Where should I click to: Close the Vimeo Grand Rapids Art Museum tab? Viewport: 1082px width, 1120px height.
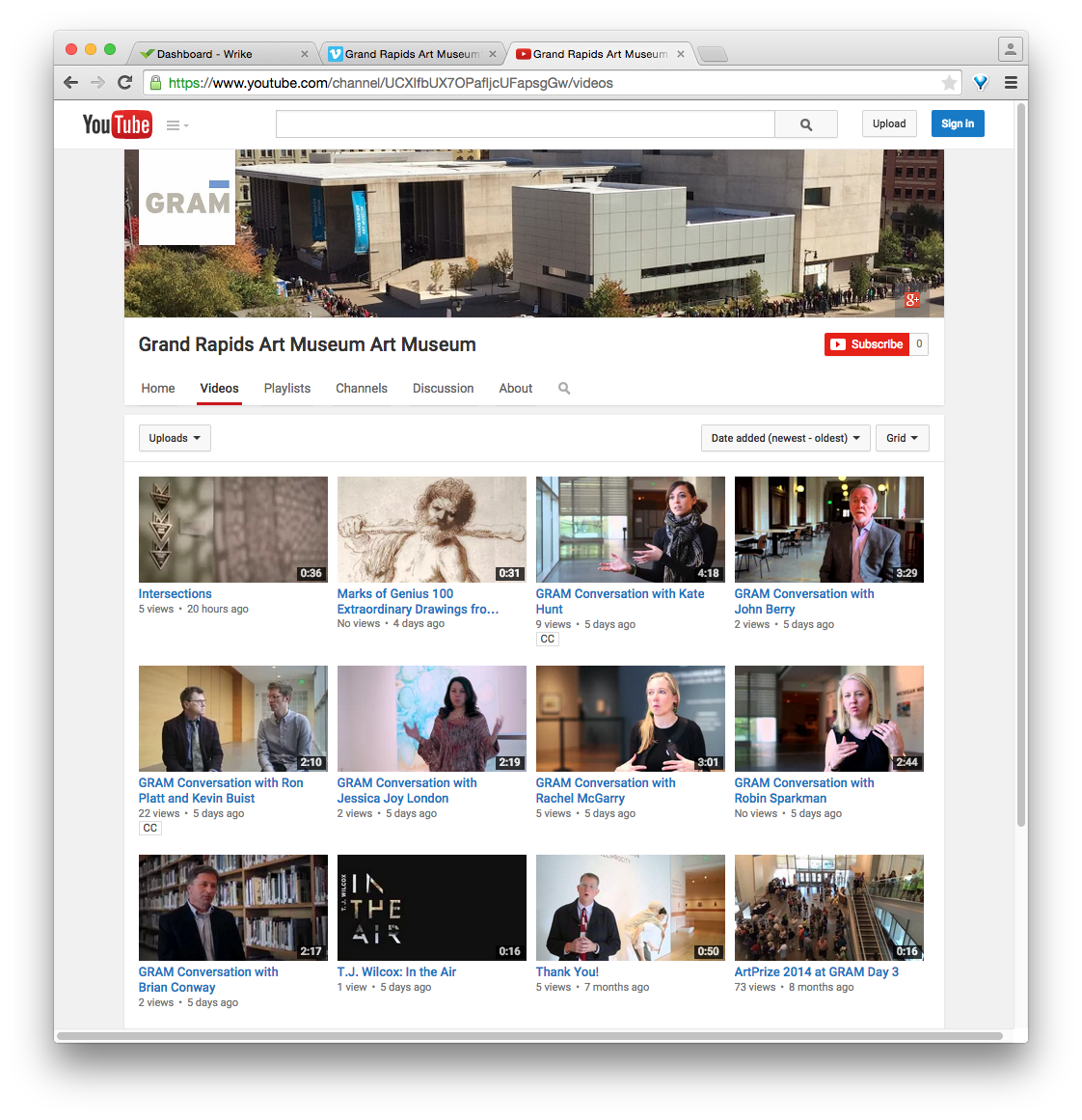coord(492,54)
